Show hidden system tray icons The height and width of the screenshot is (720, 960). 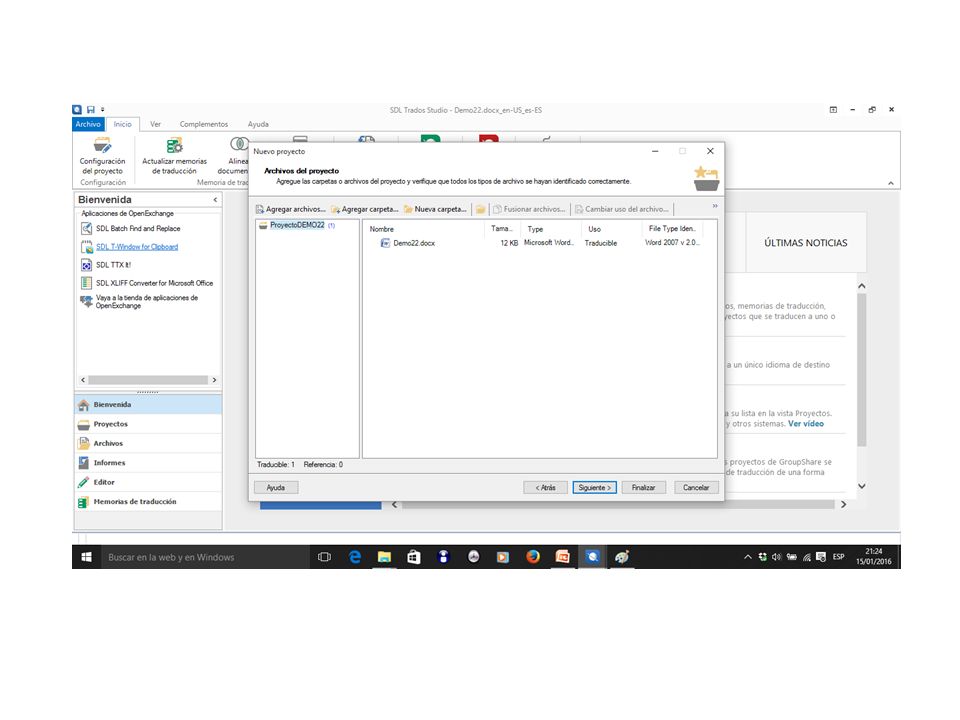748,557
